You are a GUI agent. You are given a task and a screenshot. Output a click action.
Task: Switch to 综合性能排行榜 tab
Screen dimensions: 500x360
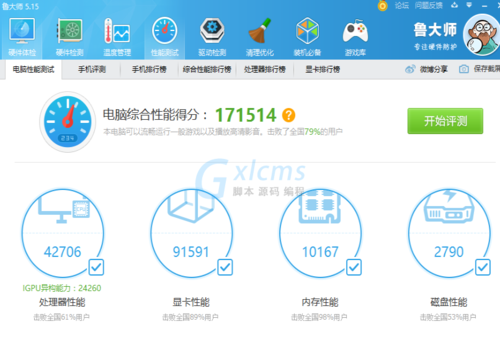point(207,69)
